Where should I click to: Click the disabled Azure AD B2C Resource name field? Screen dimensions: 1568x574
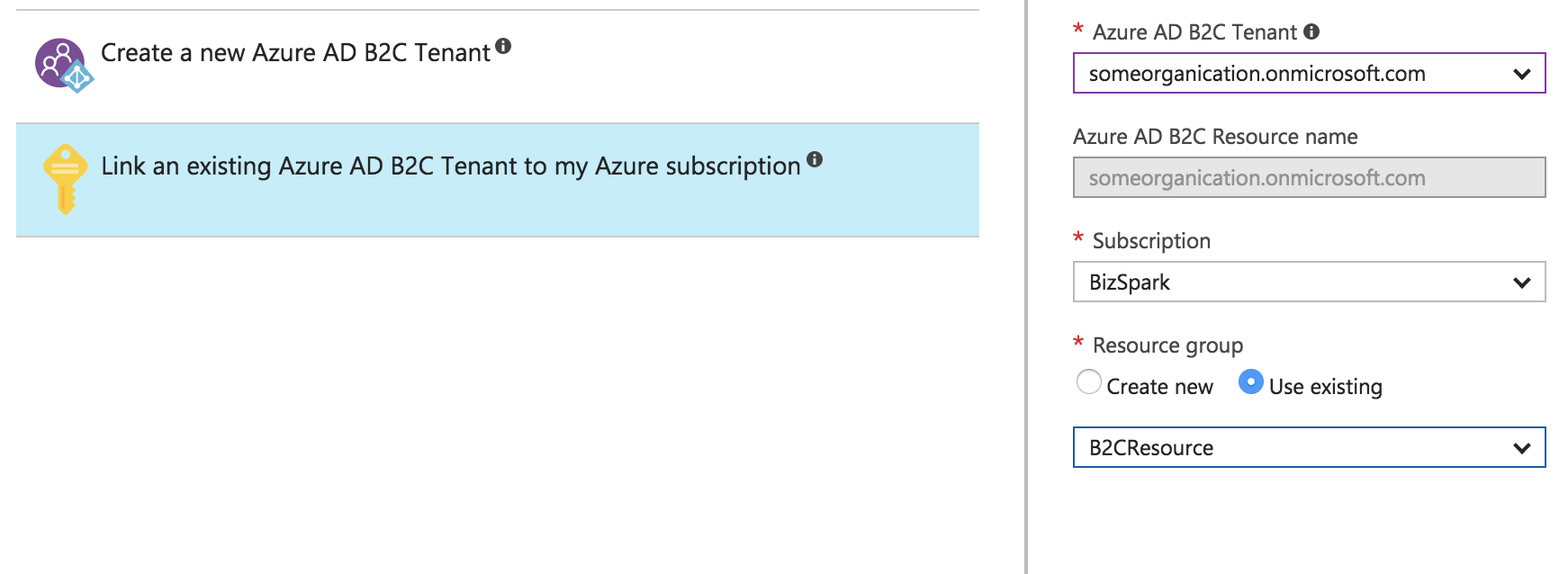click(1309, 177)
